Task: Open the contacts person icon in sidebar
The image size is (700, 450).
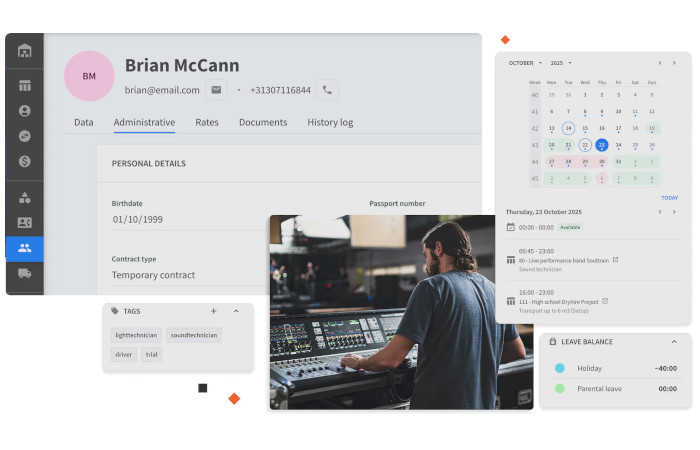Action: [25, 111]
